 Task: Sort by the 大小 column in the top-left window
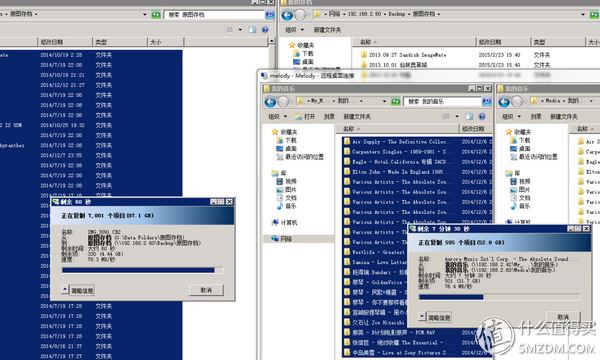click(166, 42)
